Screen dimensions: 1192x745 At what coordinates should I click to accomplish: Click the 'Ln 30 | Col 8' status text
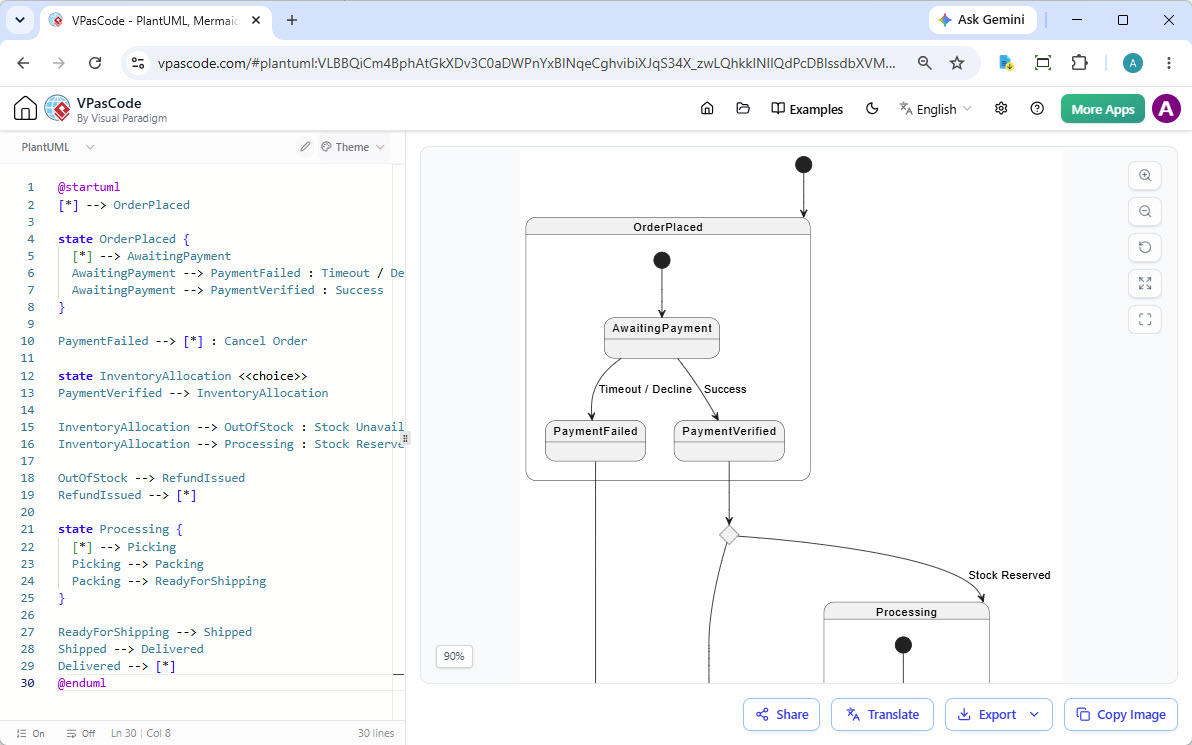[x=141, y=734]
